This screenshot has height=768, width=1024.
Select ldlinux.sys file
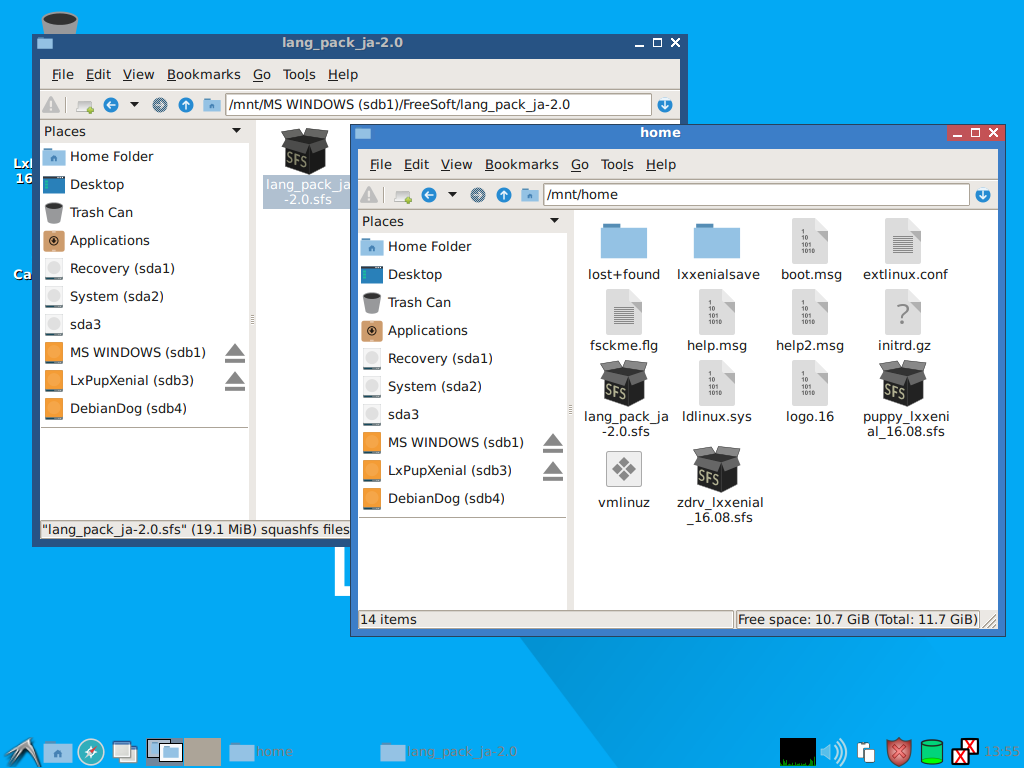point(716,392)
